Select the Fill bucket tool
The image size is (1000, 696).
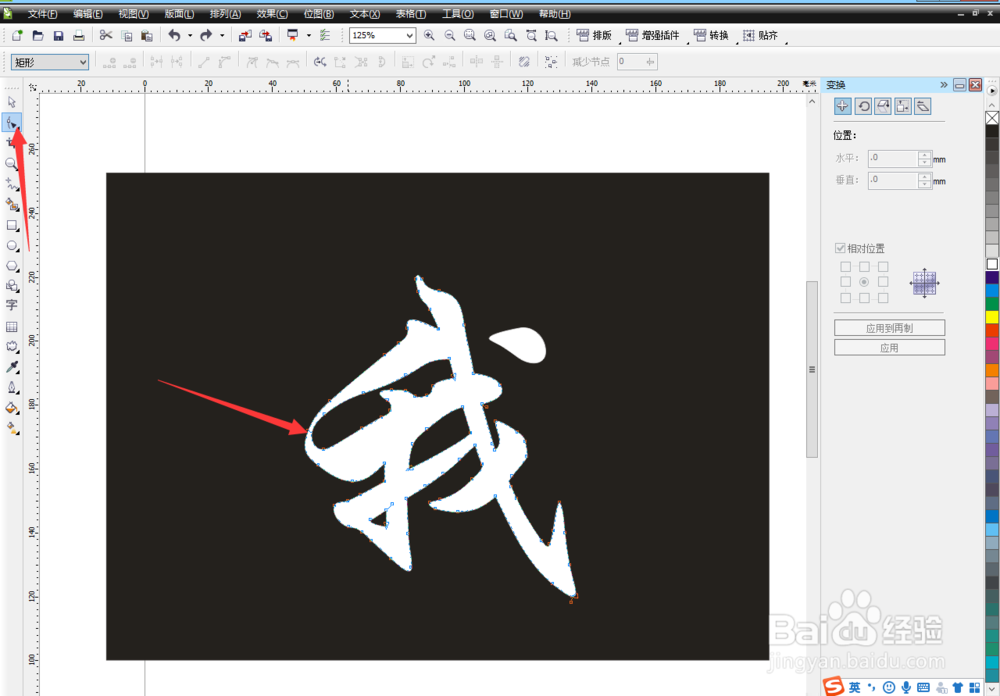coord(11,408)
